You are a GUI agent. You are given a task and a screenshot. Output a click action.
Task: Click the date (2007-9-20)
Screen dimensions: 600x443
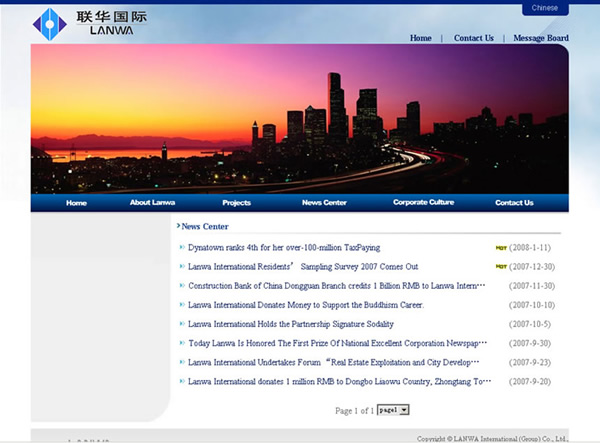click(x=530, y=381)
